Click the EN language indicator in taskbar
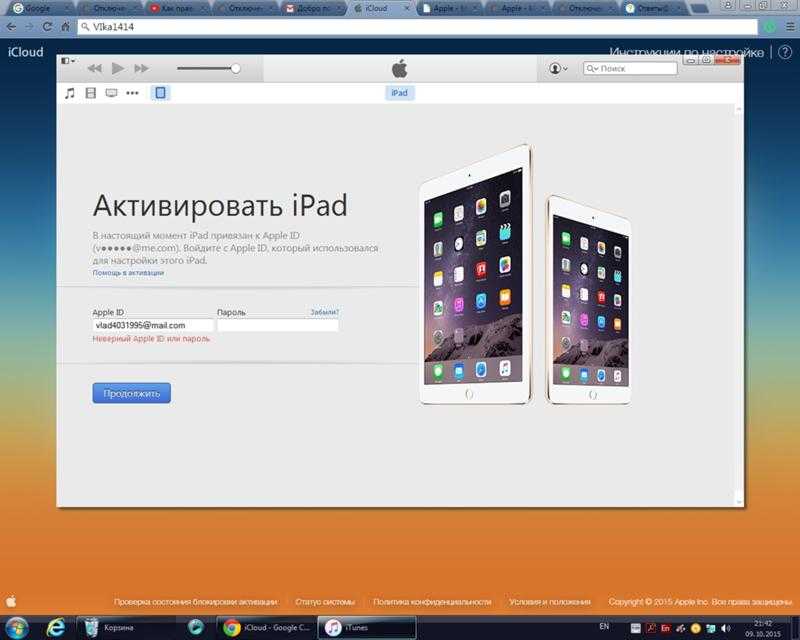The height and width of the screenshot is (640, 800). coord(604,626)
